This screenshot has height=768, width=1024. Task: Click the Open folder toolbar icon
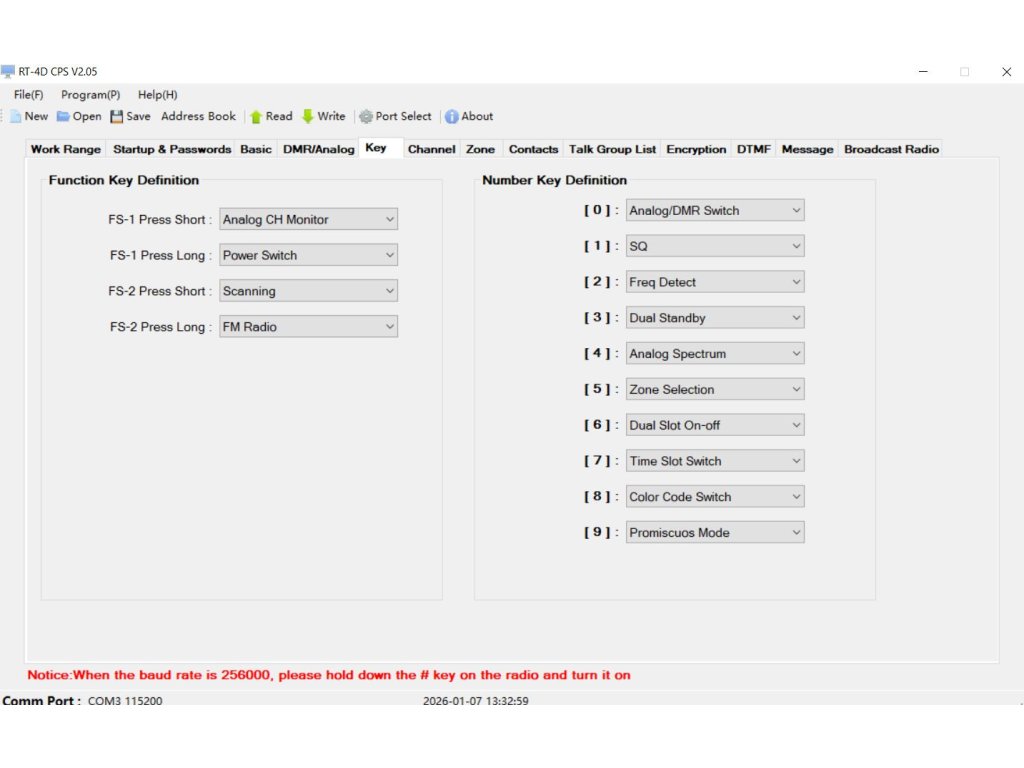(x=63, y=116)
